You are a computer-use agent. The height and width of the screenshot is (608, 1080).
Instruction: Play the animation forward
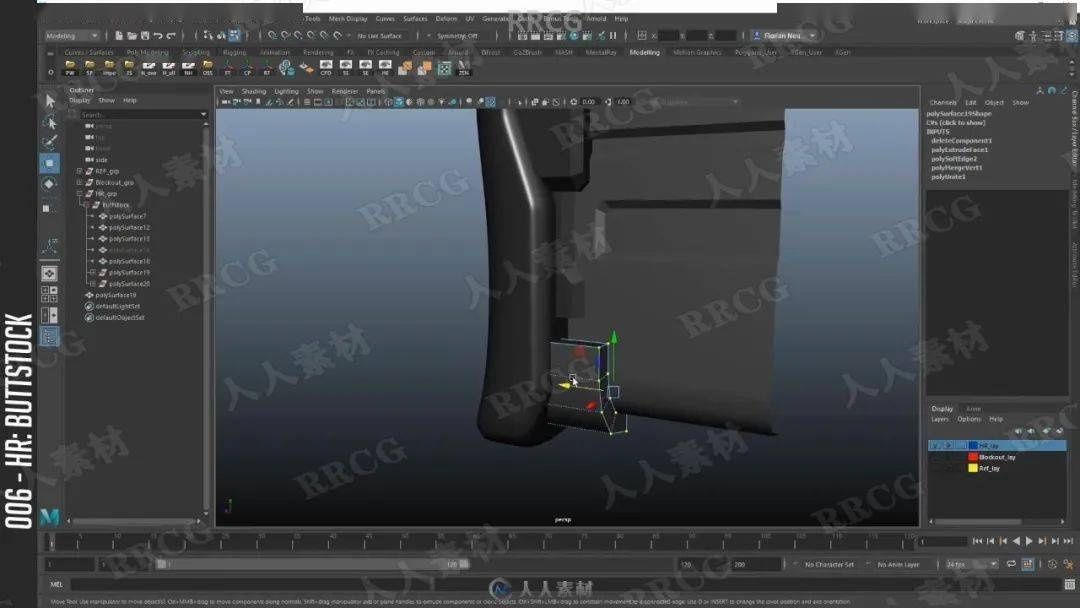(x=1029, y=541)
